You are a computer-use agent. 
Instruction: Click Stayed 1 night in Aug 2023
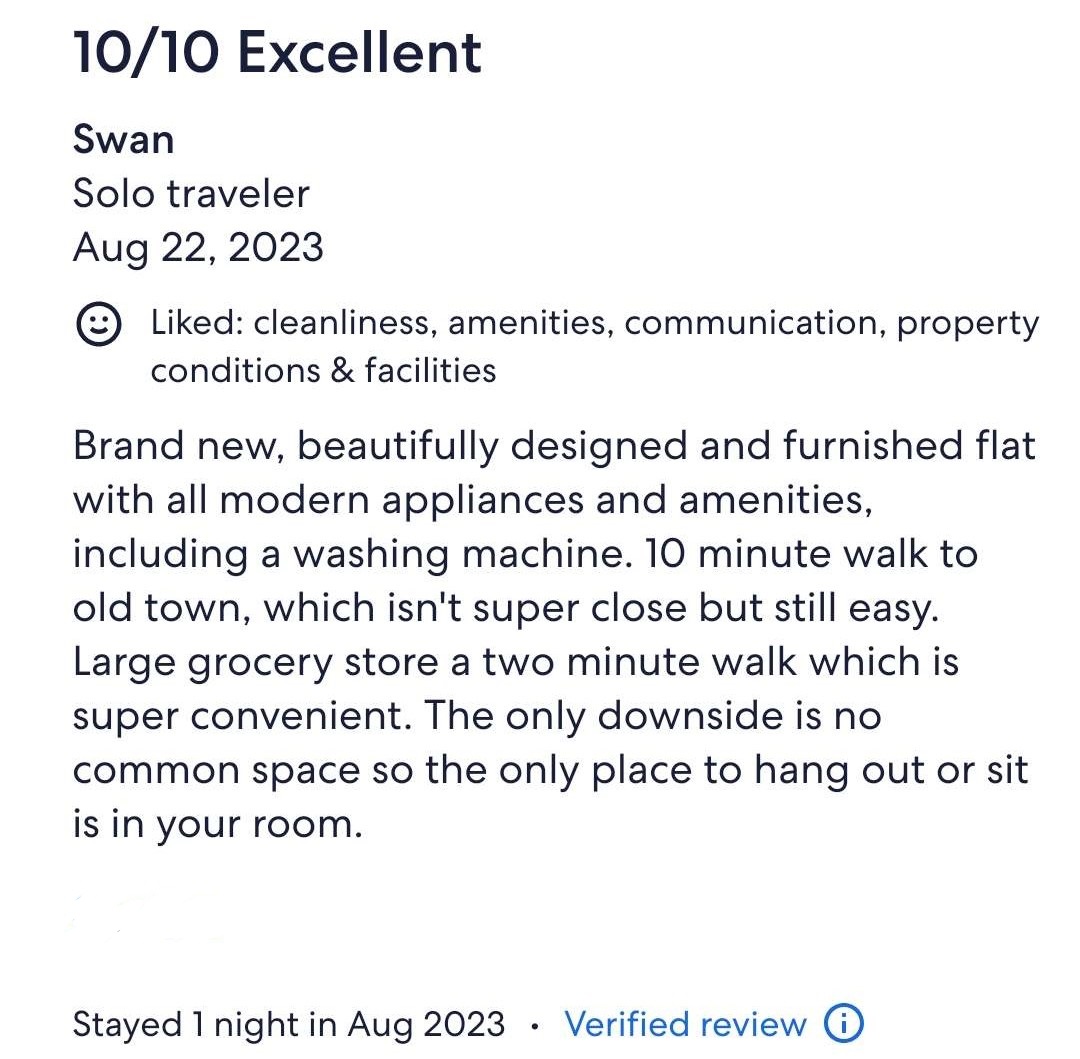(x=289, y=1024)
